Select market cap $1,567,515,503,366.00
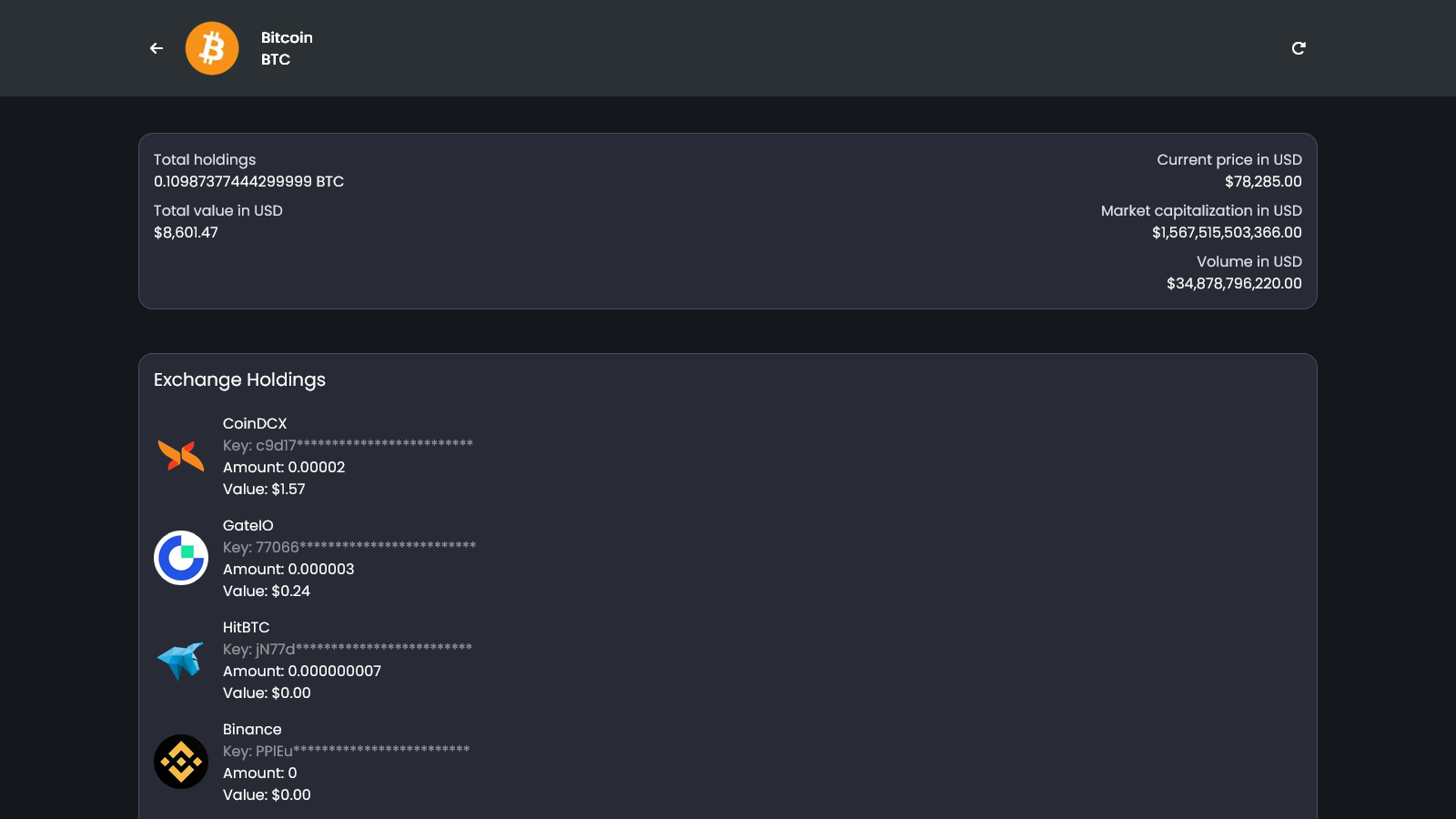This screenshot has height=819, width=1456. 1227,232
